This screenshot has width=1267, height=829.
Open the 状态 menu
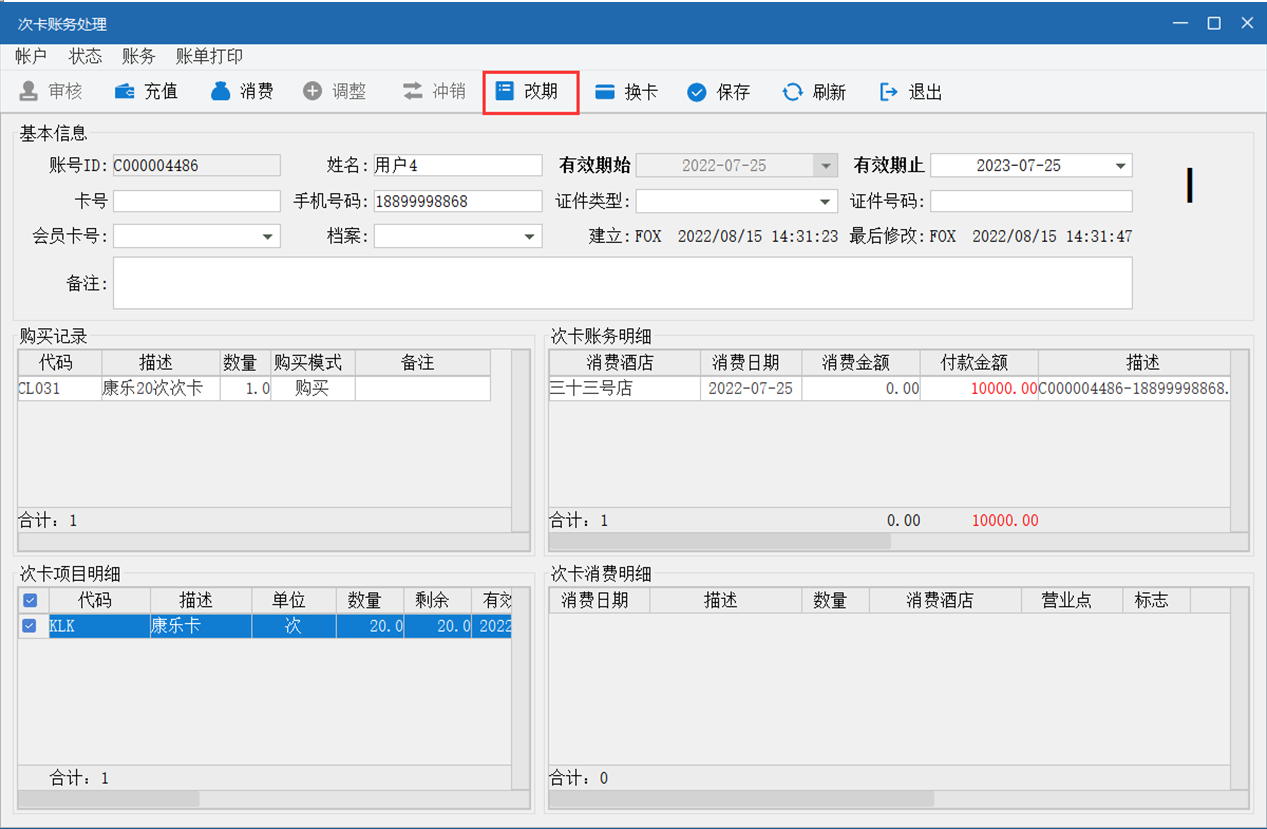(85, 57)
